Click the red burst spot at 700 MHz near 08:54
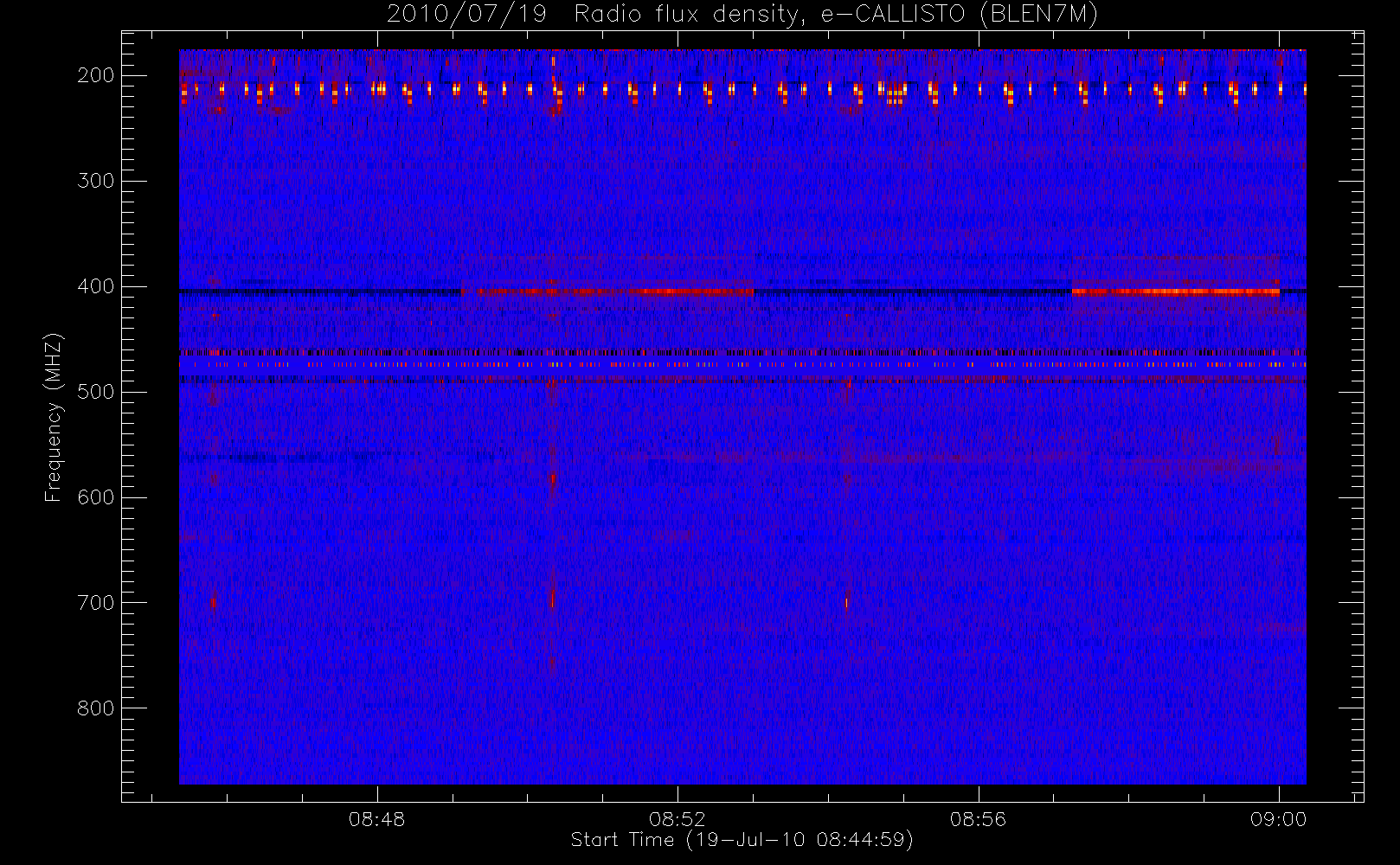The image size is (1400, 865). click(x=846, y=603)
